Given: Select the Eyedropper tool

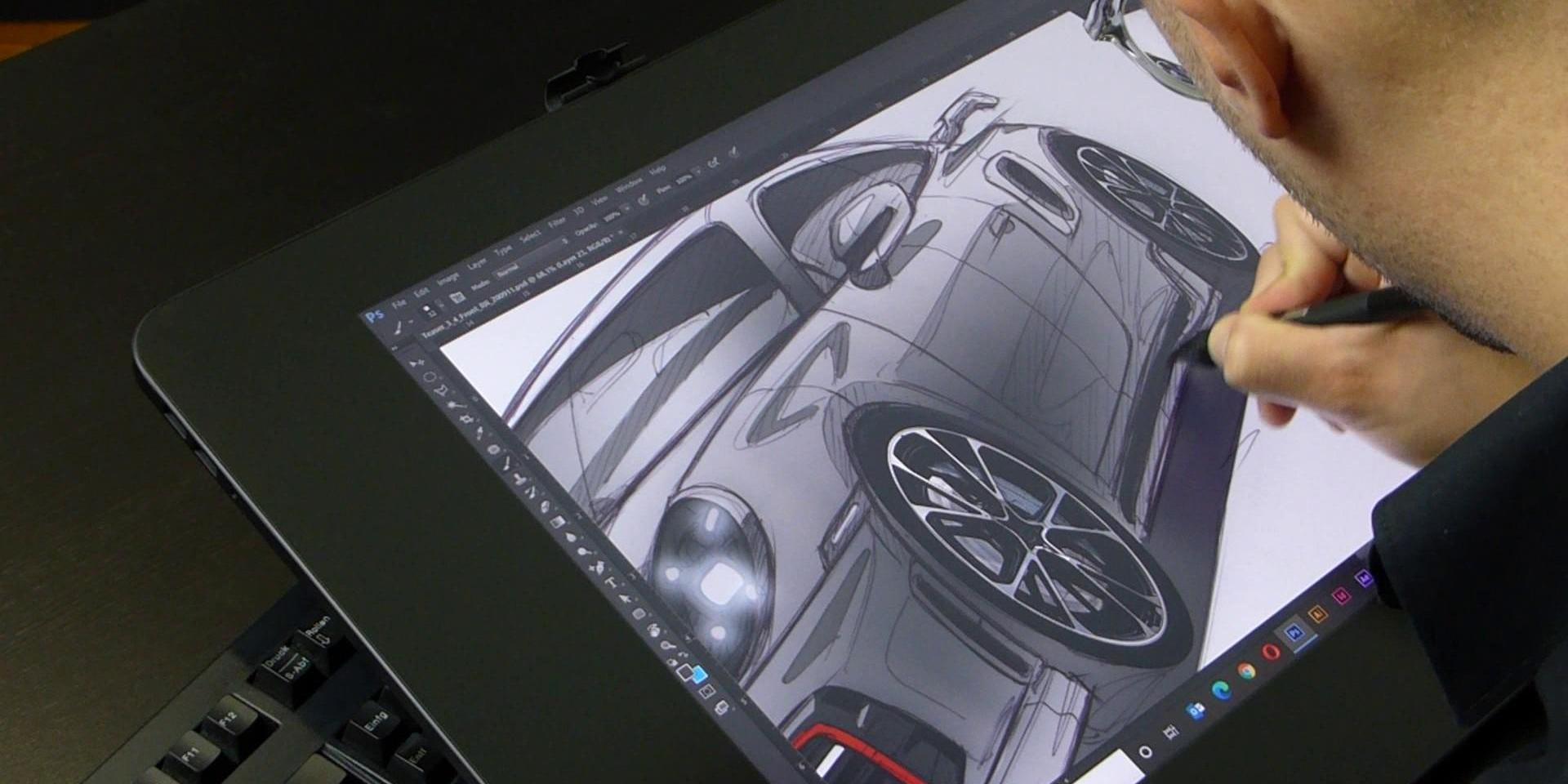Looking at the screenshot, I should [x=479, y=433].
